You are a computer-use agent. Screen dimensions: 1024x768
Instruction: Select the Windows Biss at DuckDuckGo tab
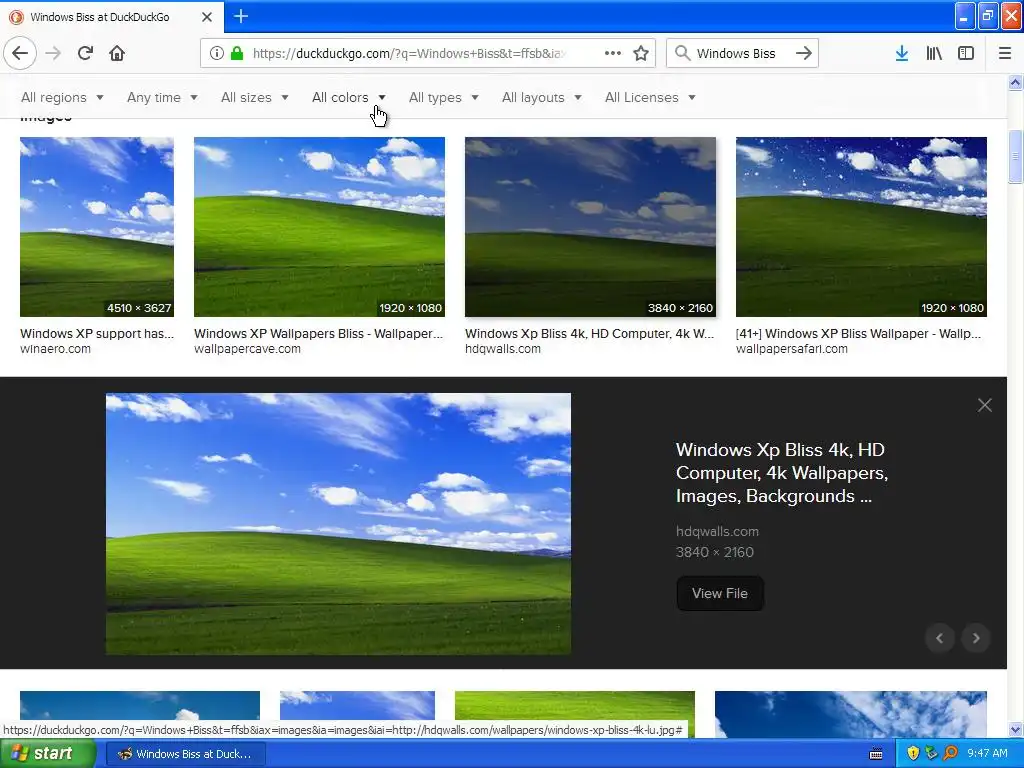(x=112, y=17)
